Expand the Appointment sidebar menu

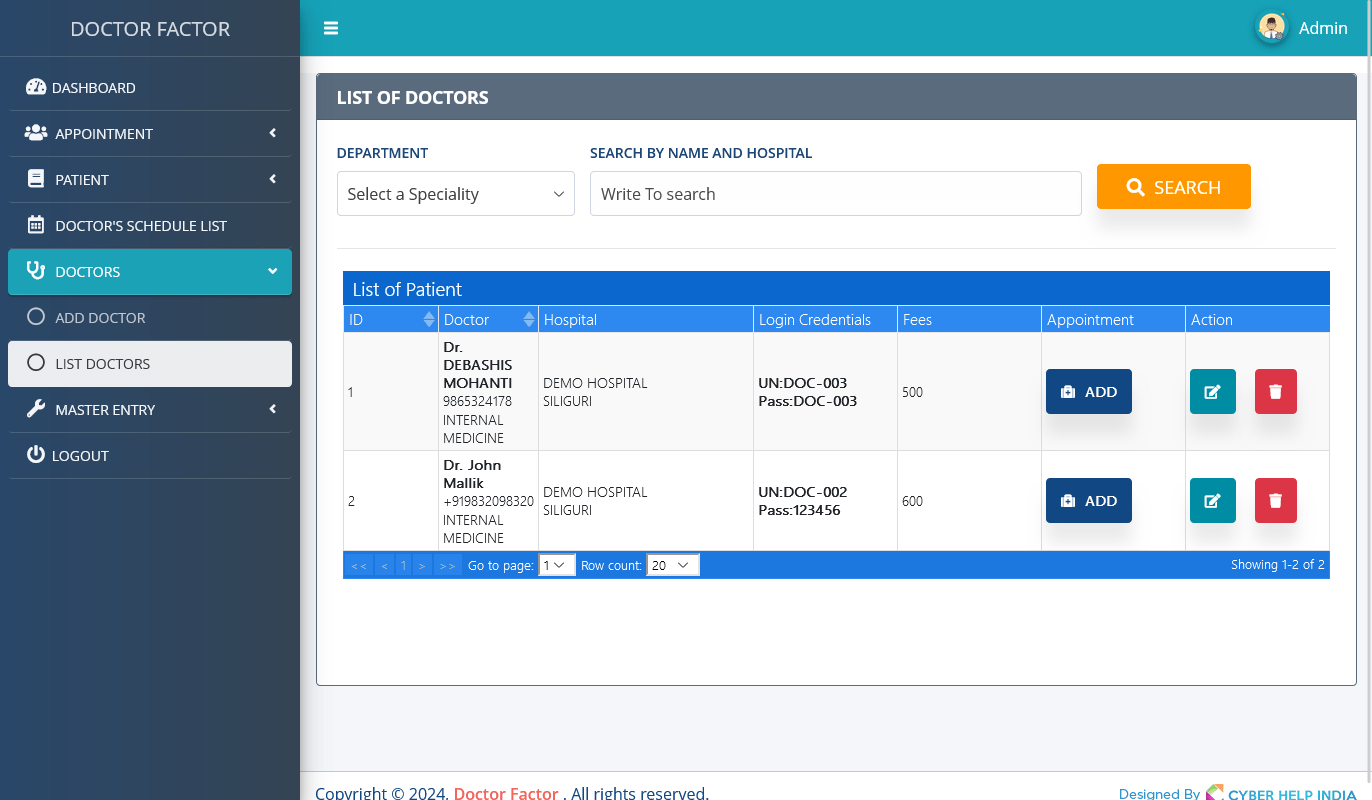150,134
